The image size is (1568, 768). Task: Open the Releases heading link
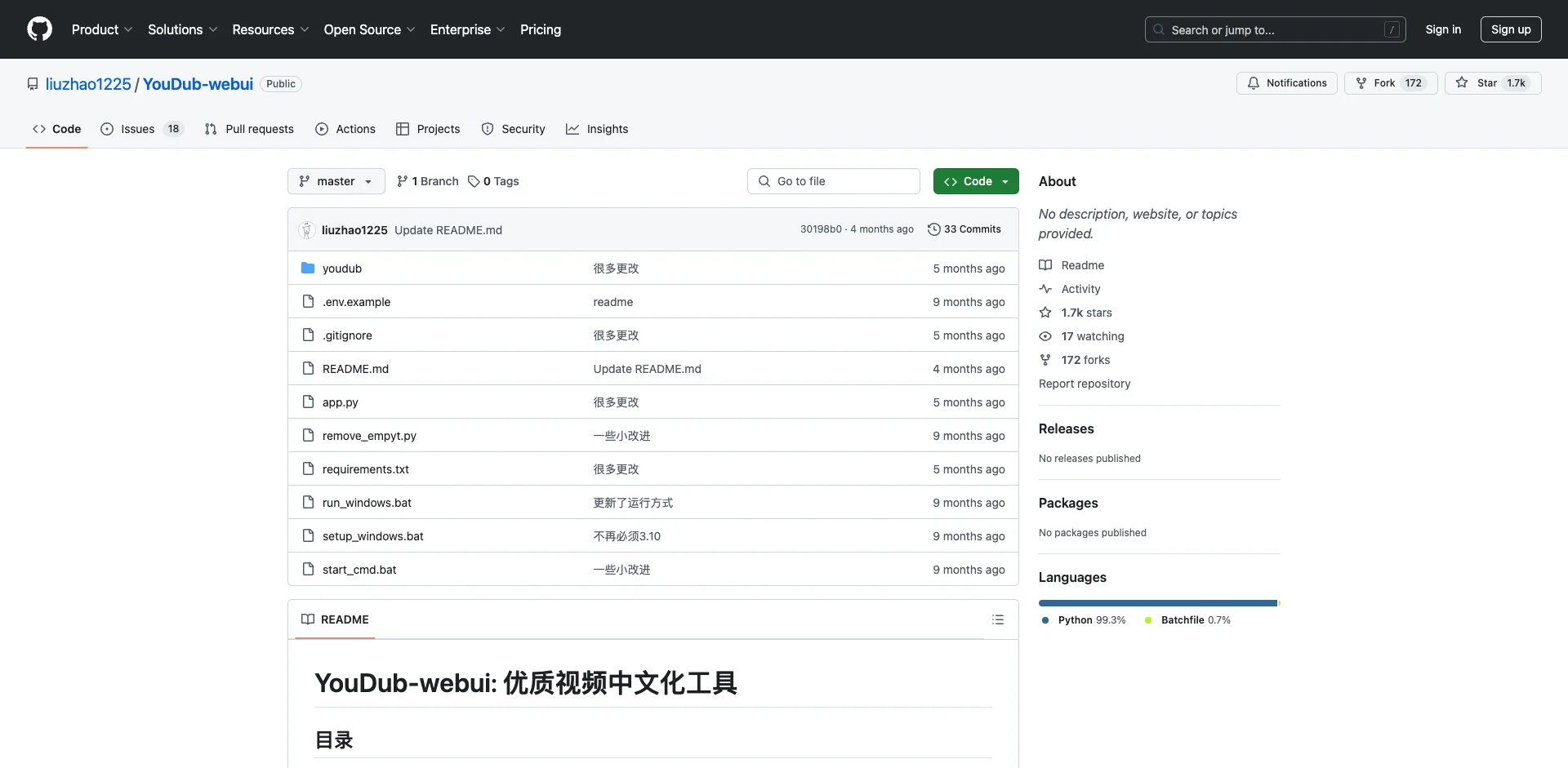pyautogui.click(x=1066, y=428)
